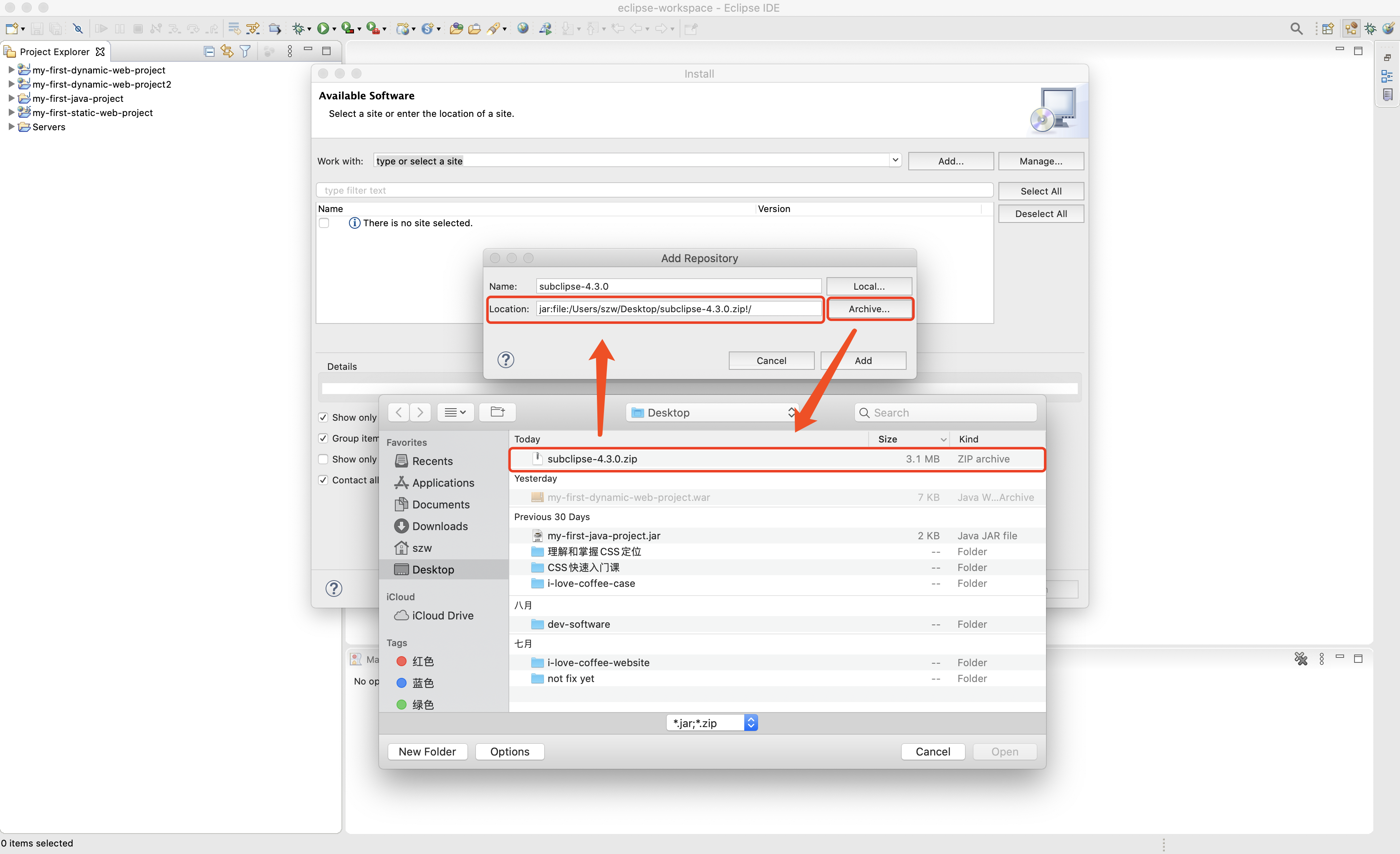This screenshot has width=1400, height=854.
Task: Click the Name field with subclipse-4.3.0
Action: coord(678,286)
